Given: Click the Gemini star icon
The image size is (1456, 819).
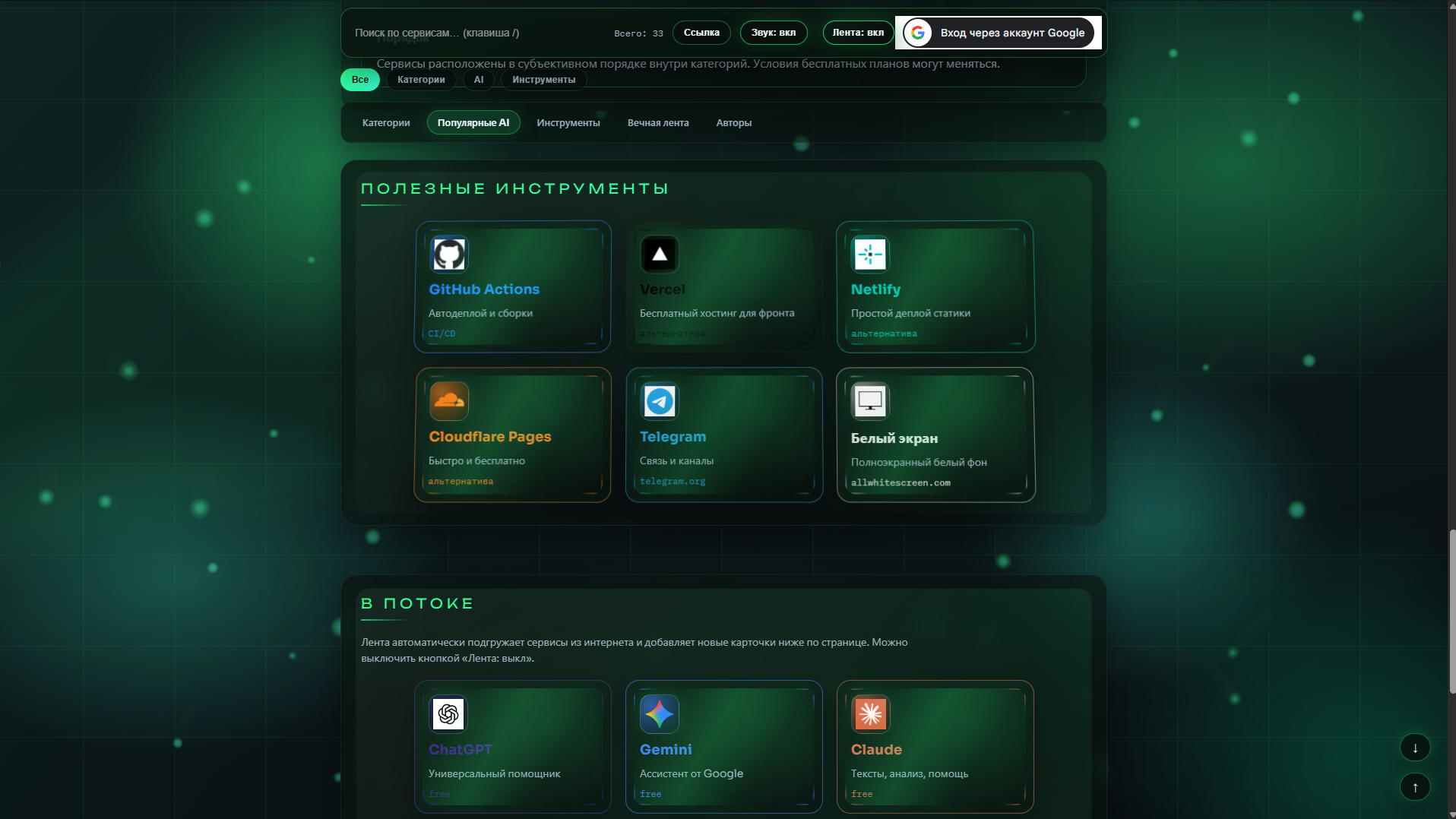Looking at the screenshot, I should pos(660,714).
